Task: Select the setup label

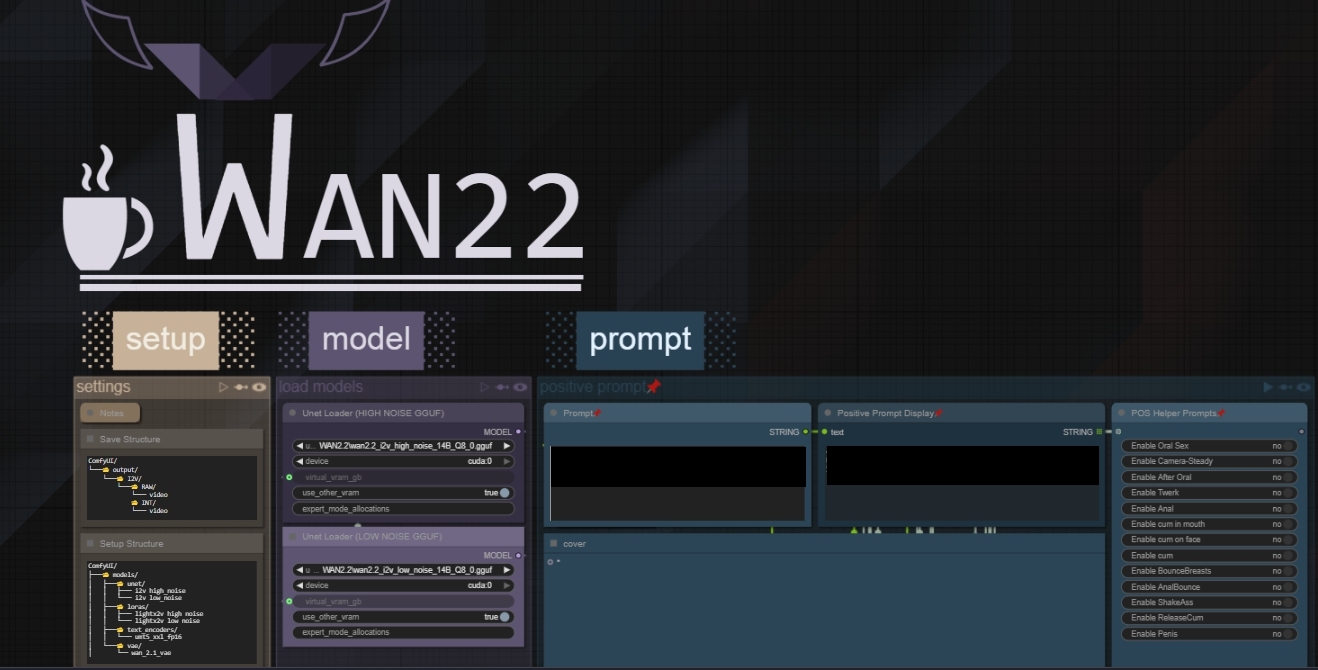Action: 166,339
